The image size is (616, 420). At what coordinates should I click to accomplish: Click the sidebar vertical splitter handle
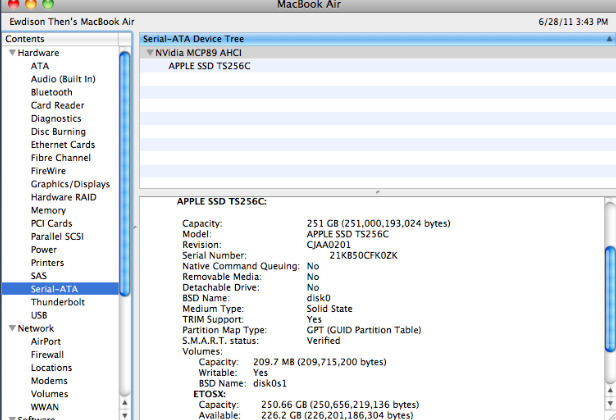click(135, 227)
